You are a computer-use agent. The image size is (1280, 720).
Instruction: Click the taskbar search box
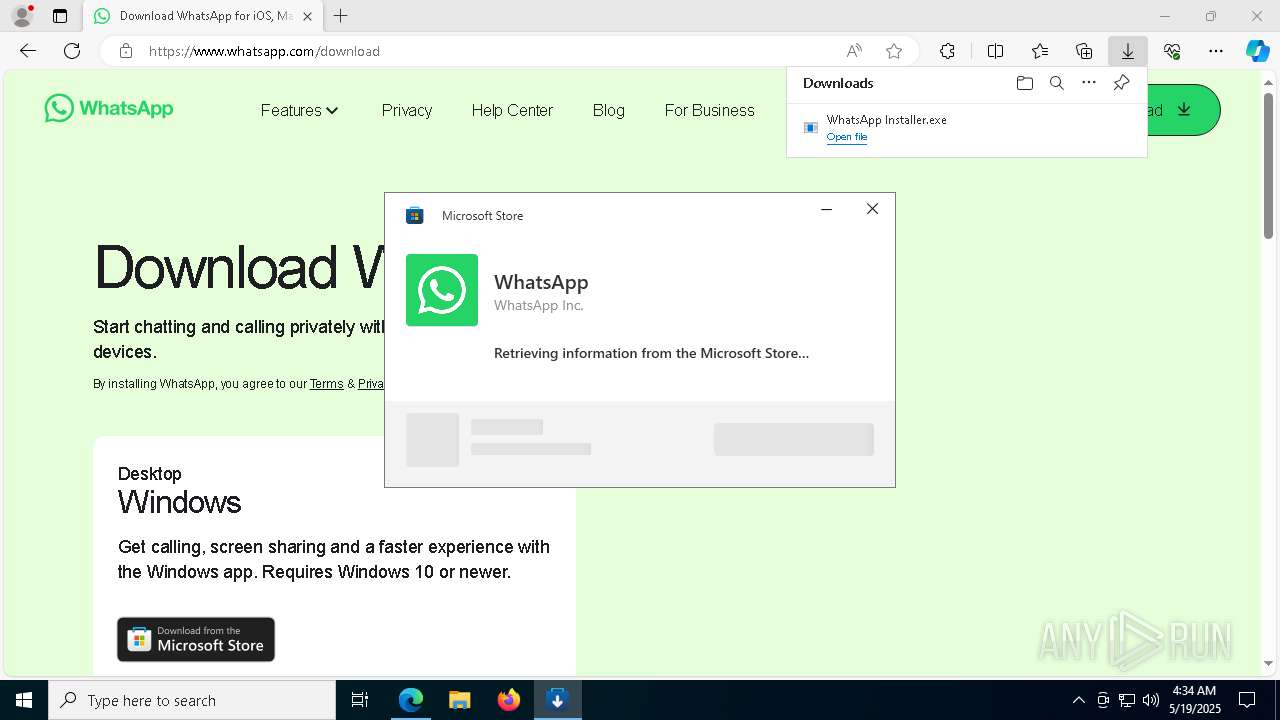click(x=192, y=700)
